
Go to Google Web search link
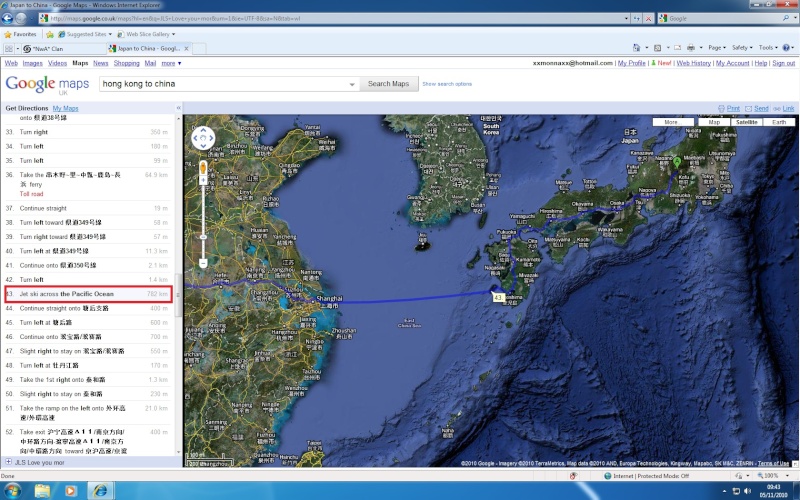click(x=11, y=63)
